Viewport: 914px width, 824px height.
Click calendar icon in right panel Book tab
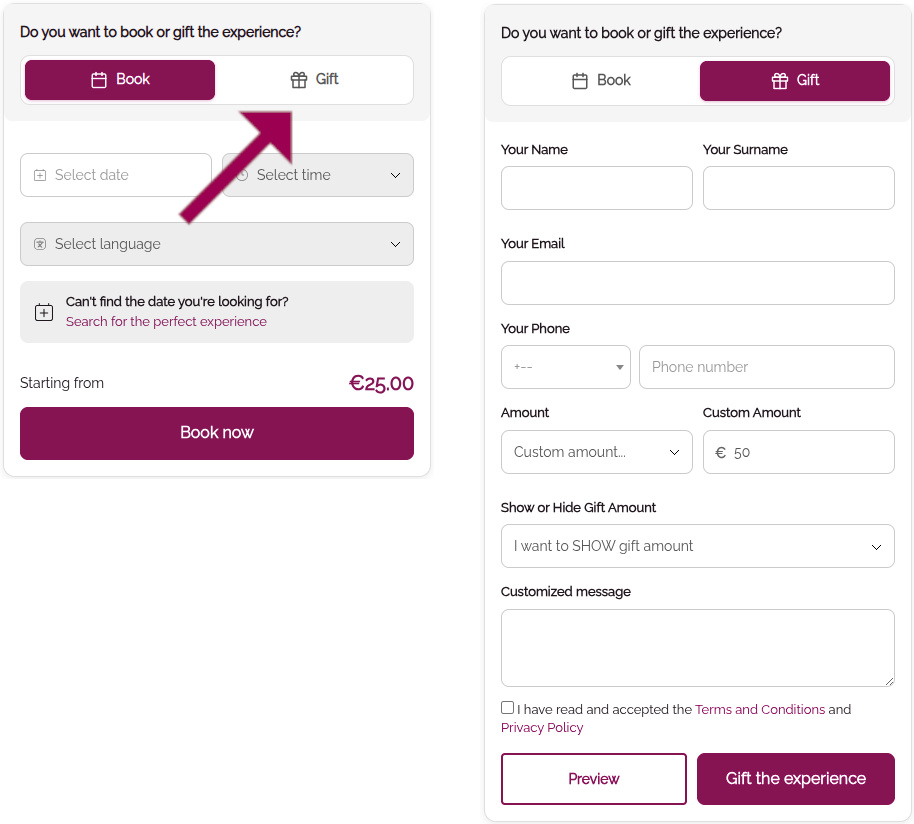pyautogui.click(x=580, y=81)
